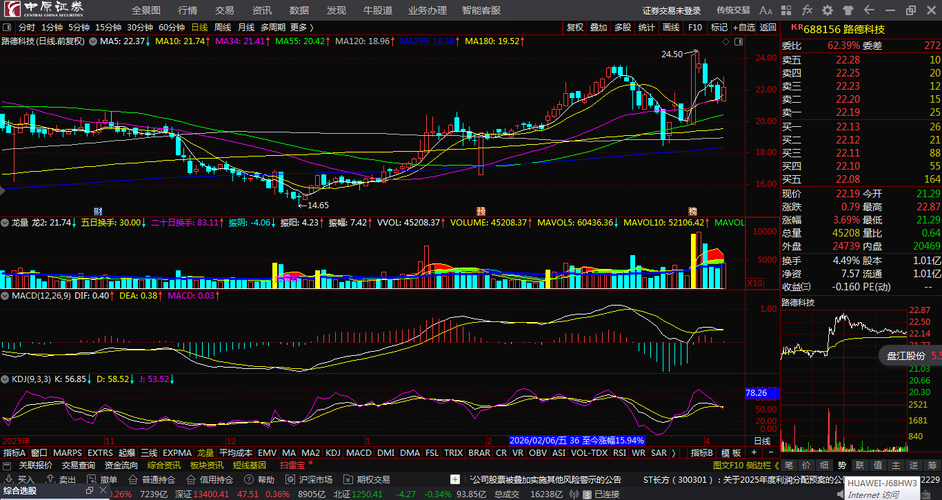Click the 撤单 cancel order icon

click(91, 480)
